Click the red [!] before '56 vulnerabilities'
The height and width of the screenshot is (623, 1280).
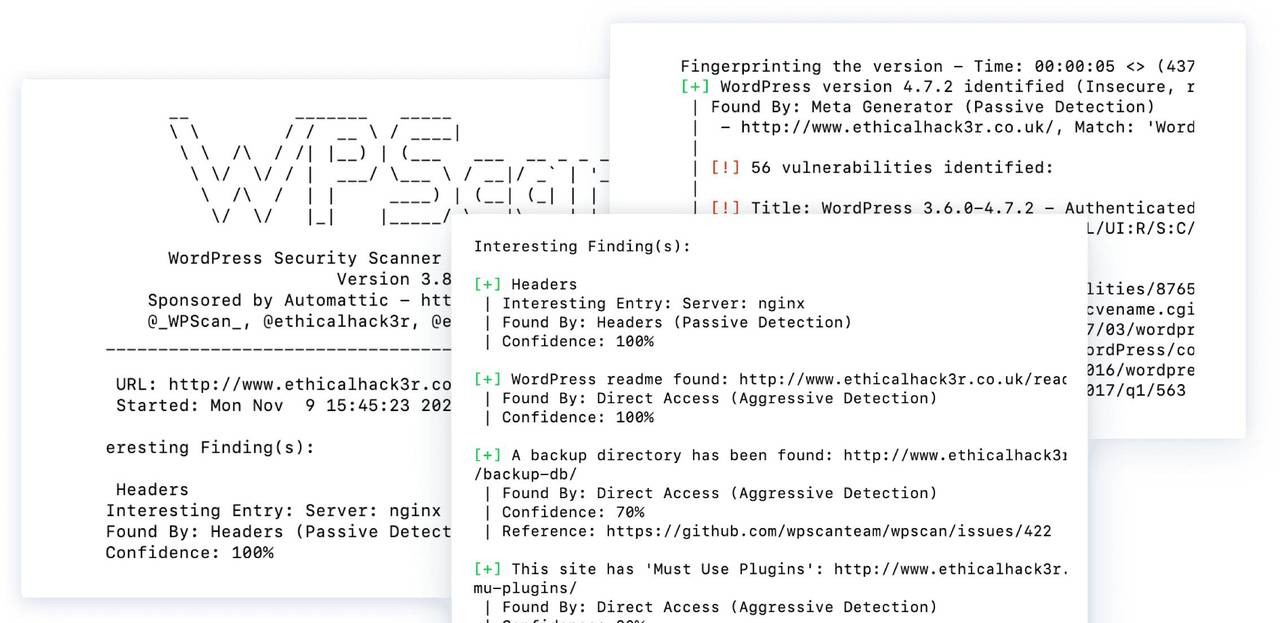pos(725,167)
